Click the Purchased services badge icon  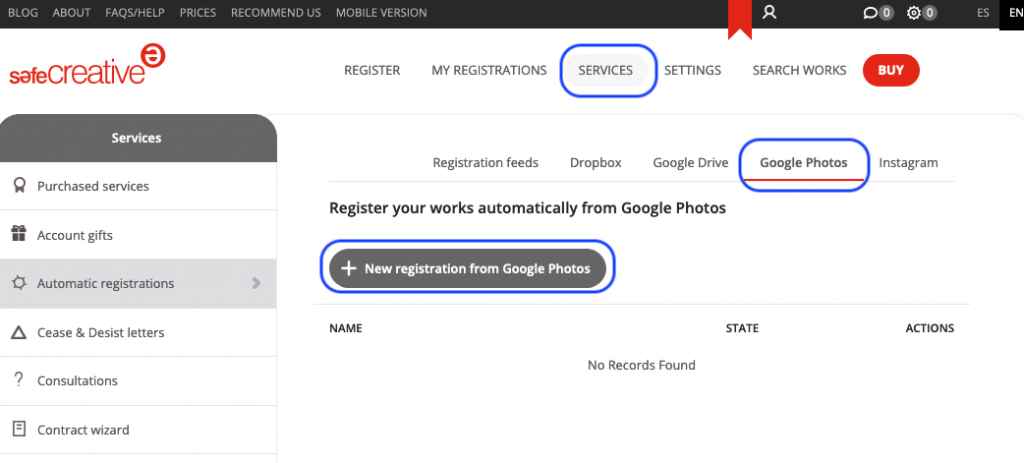coord(18,186)
